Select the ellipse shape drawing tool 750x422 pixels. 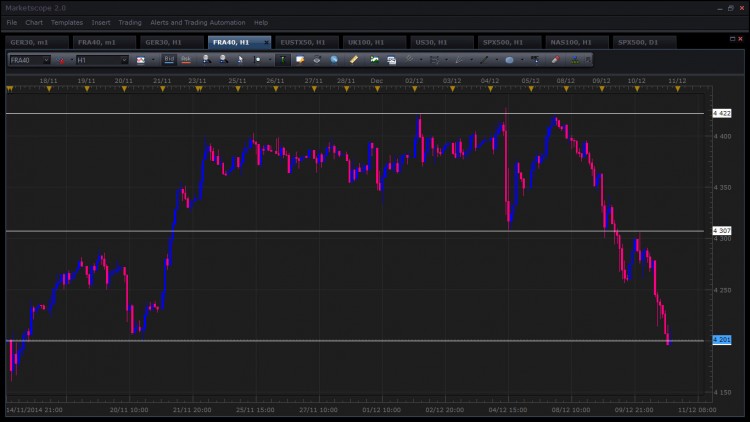tap(509, 60)
